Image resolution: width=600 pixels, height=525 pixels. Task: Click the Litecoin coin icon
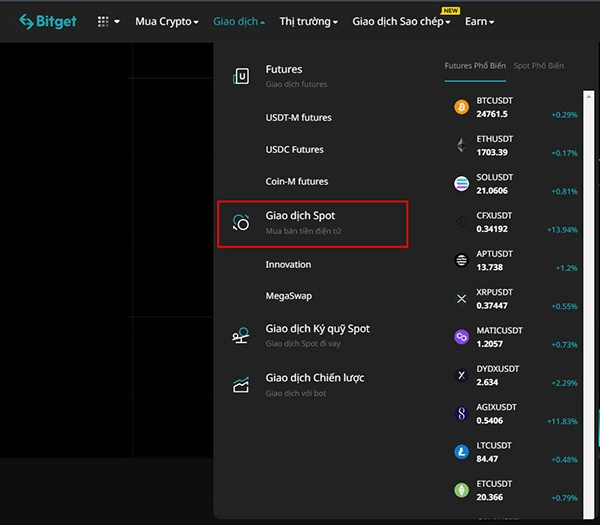461,452
